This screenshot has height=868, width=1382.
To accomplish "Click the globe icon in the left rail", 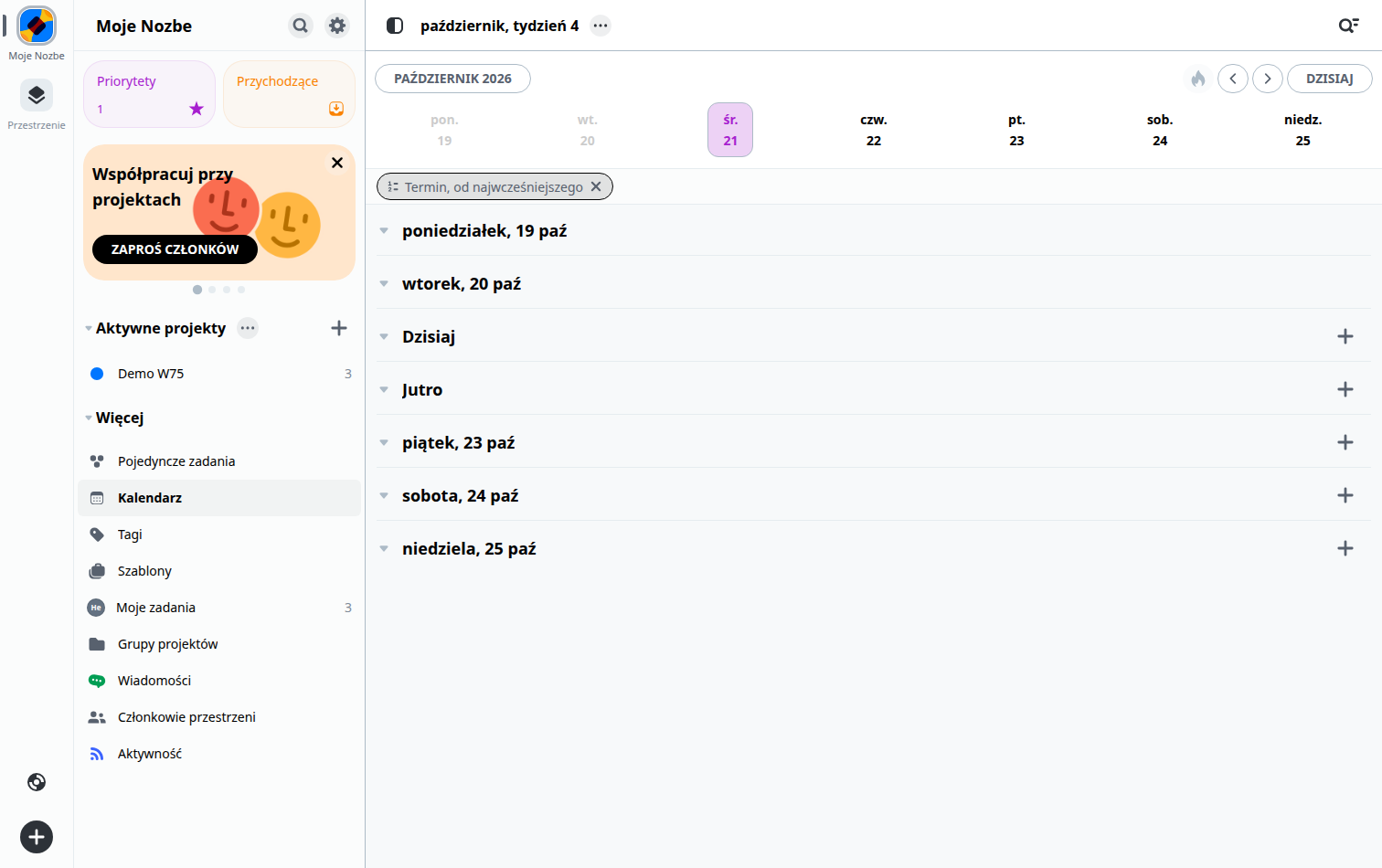I will (37, 782).
